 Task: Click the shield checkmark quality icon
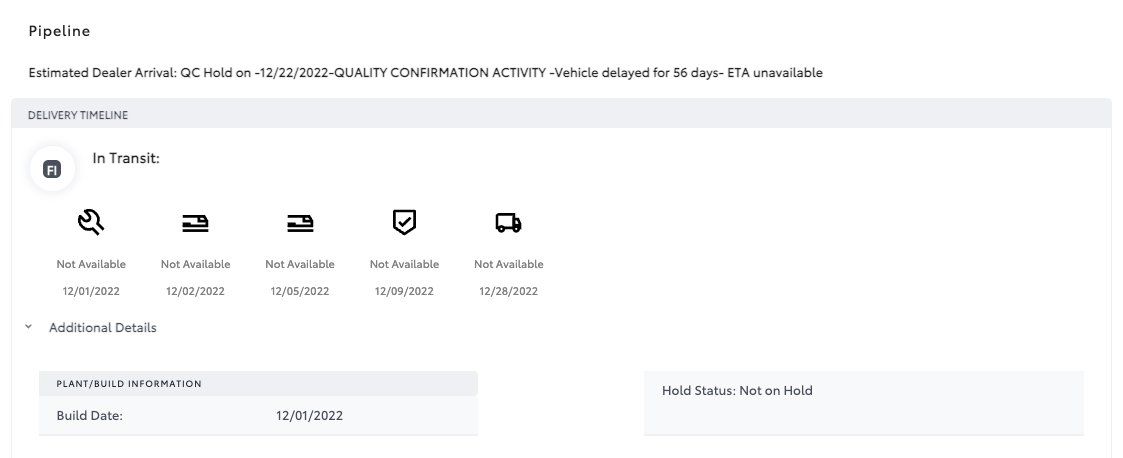click(x=405, y=222)
